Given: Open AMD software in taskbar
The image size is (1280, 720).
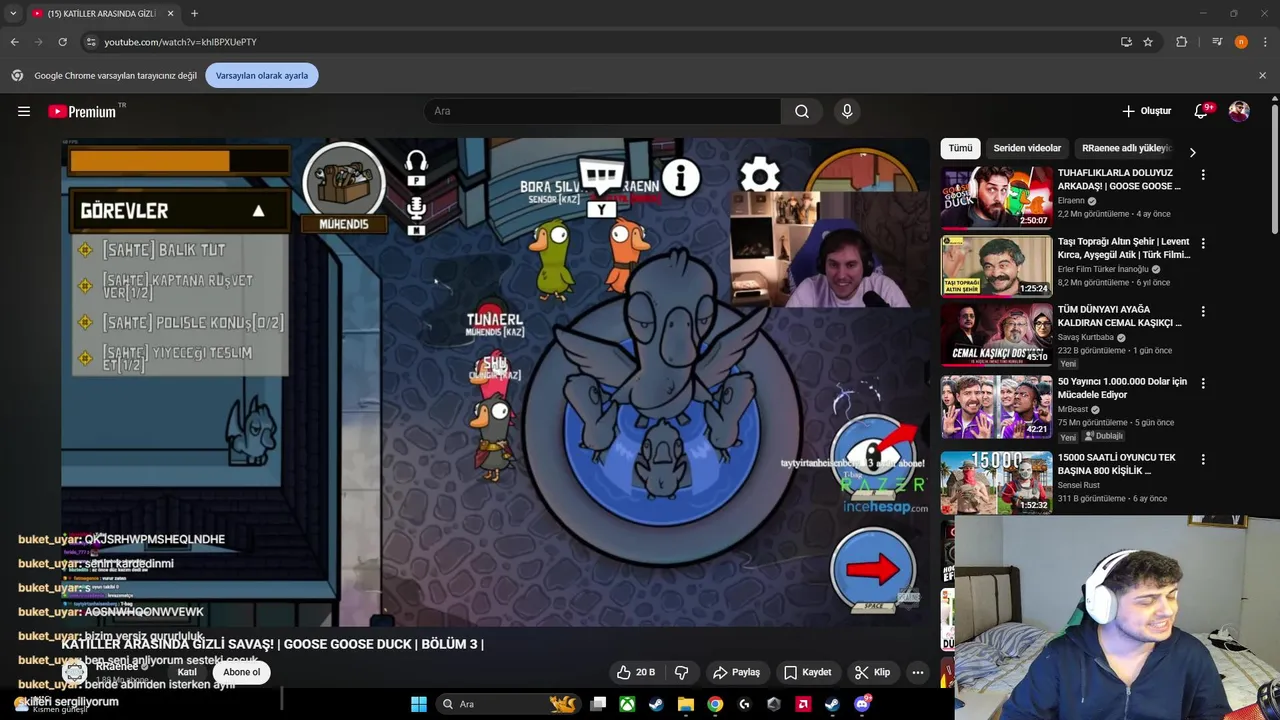Looking at the screenshot, I should tap(803, 704).
